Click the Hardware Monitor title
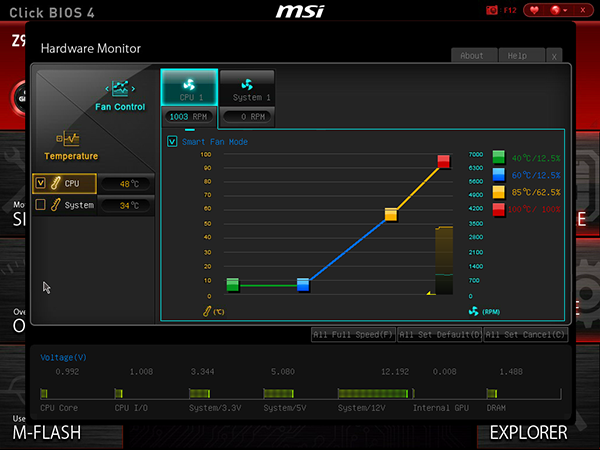This screenshot has height=450, width=600. point(91,49)
